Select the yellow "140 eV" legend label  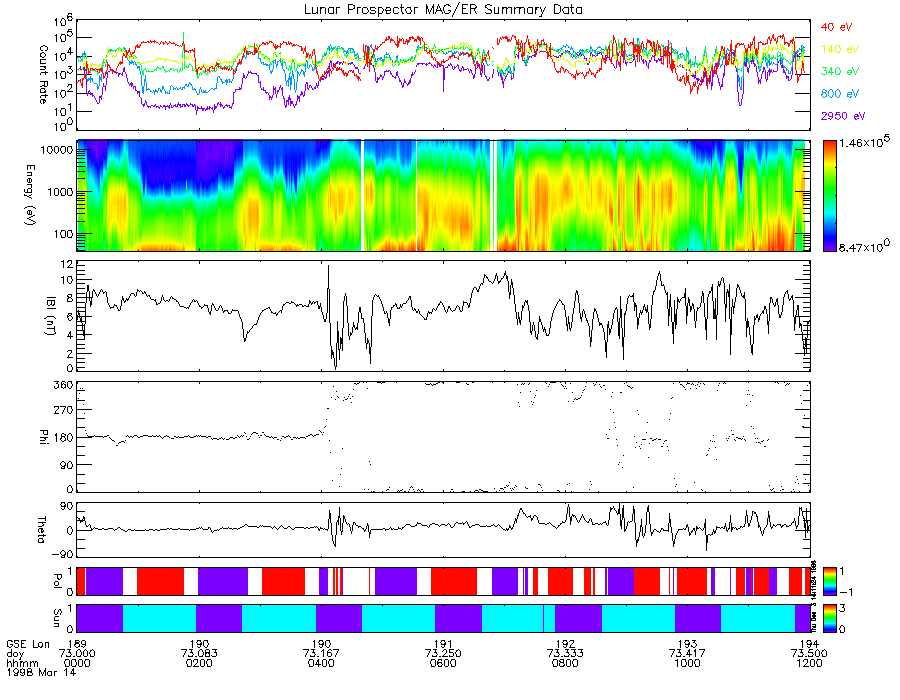(840, 49)
